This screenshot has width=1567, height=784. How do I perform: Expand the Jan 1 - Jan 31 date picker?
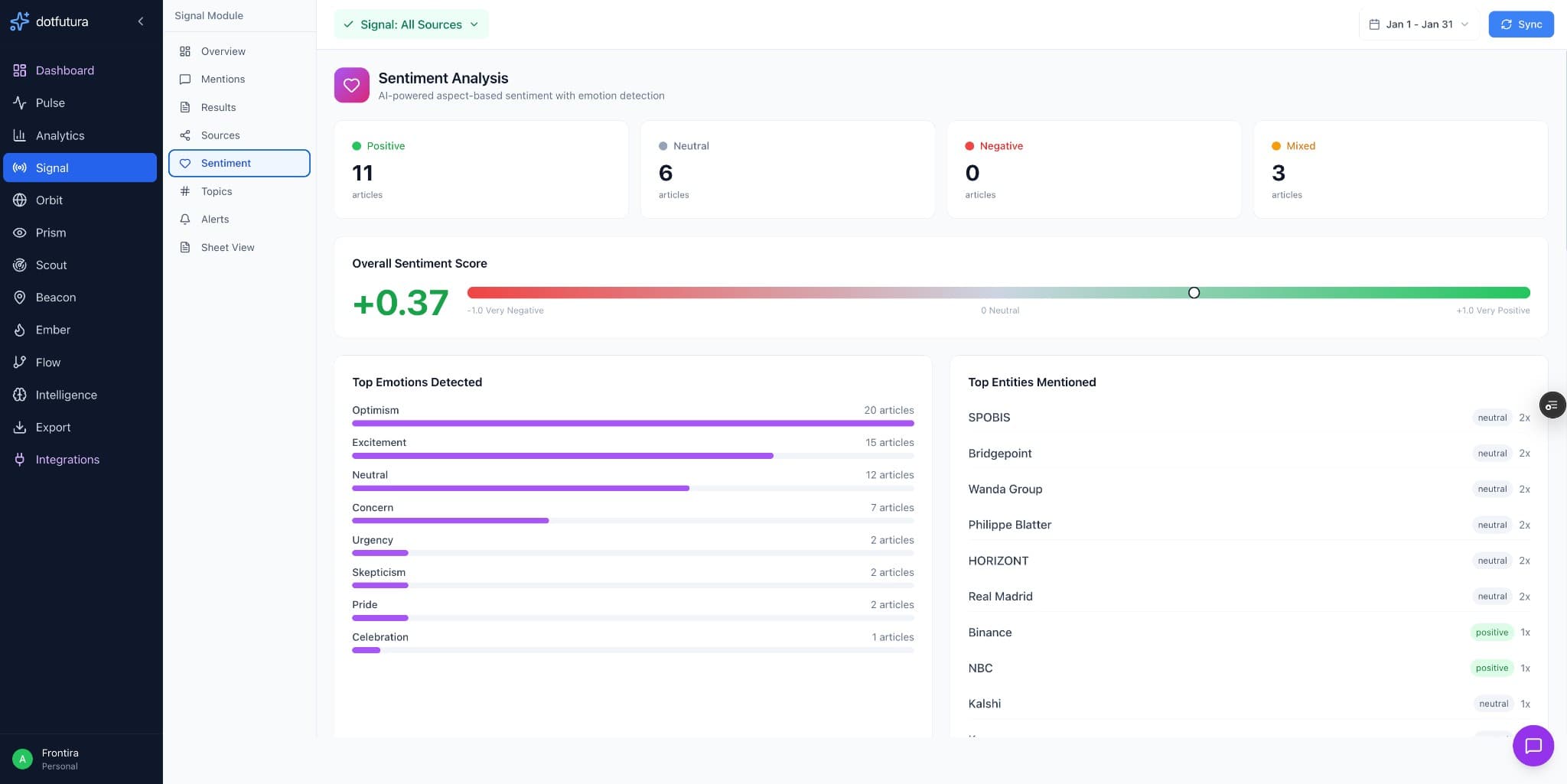(x=1418, y=24)
